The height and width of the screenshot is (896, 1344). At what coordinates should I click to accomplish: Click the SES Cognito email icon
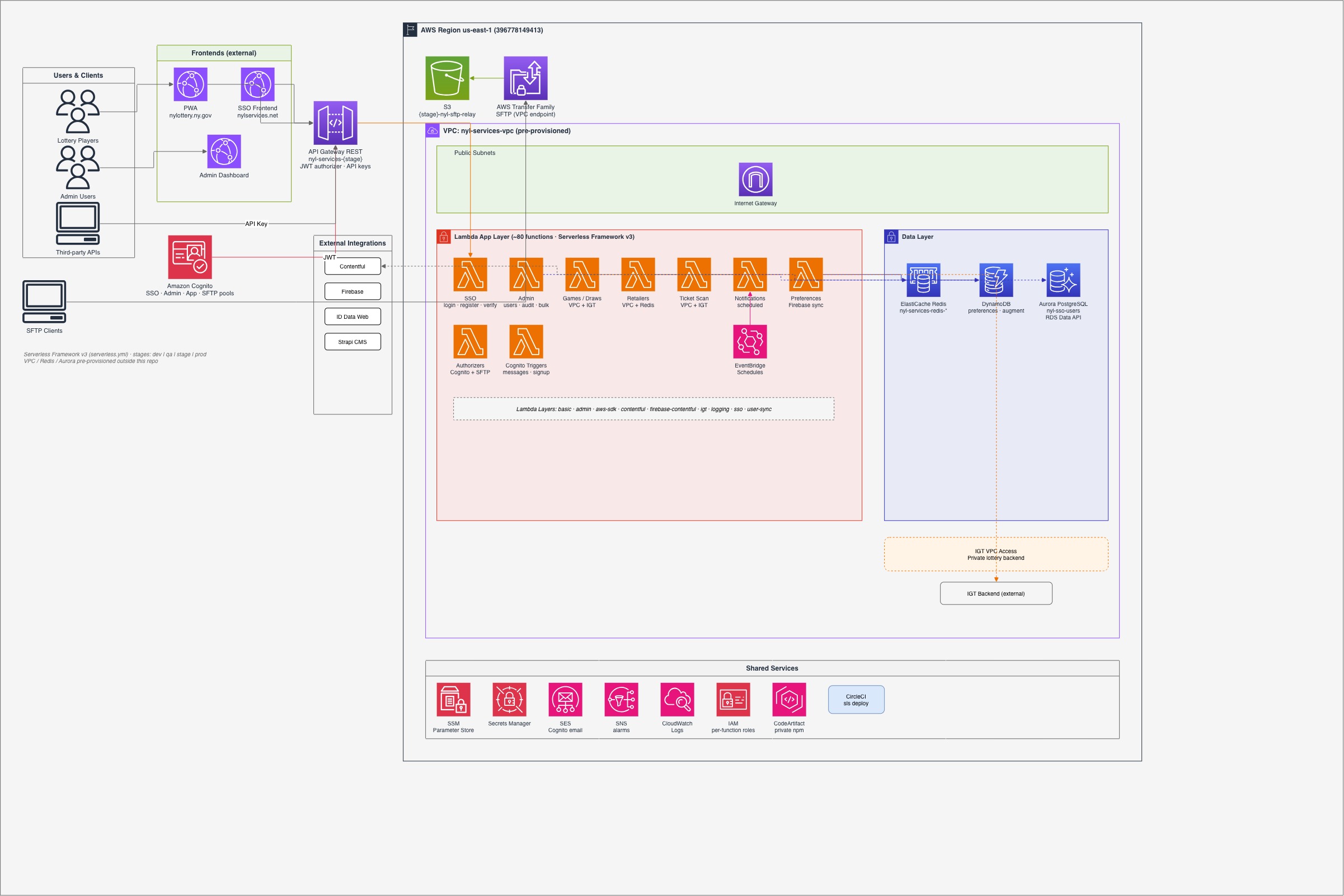(x=565, y=700)
